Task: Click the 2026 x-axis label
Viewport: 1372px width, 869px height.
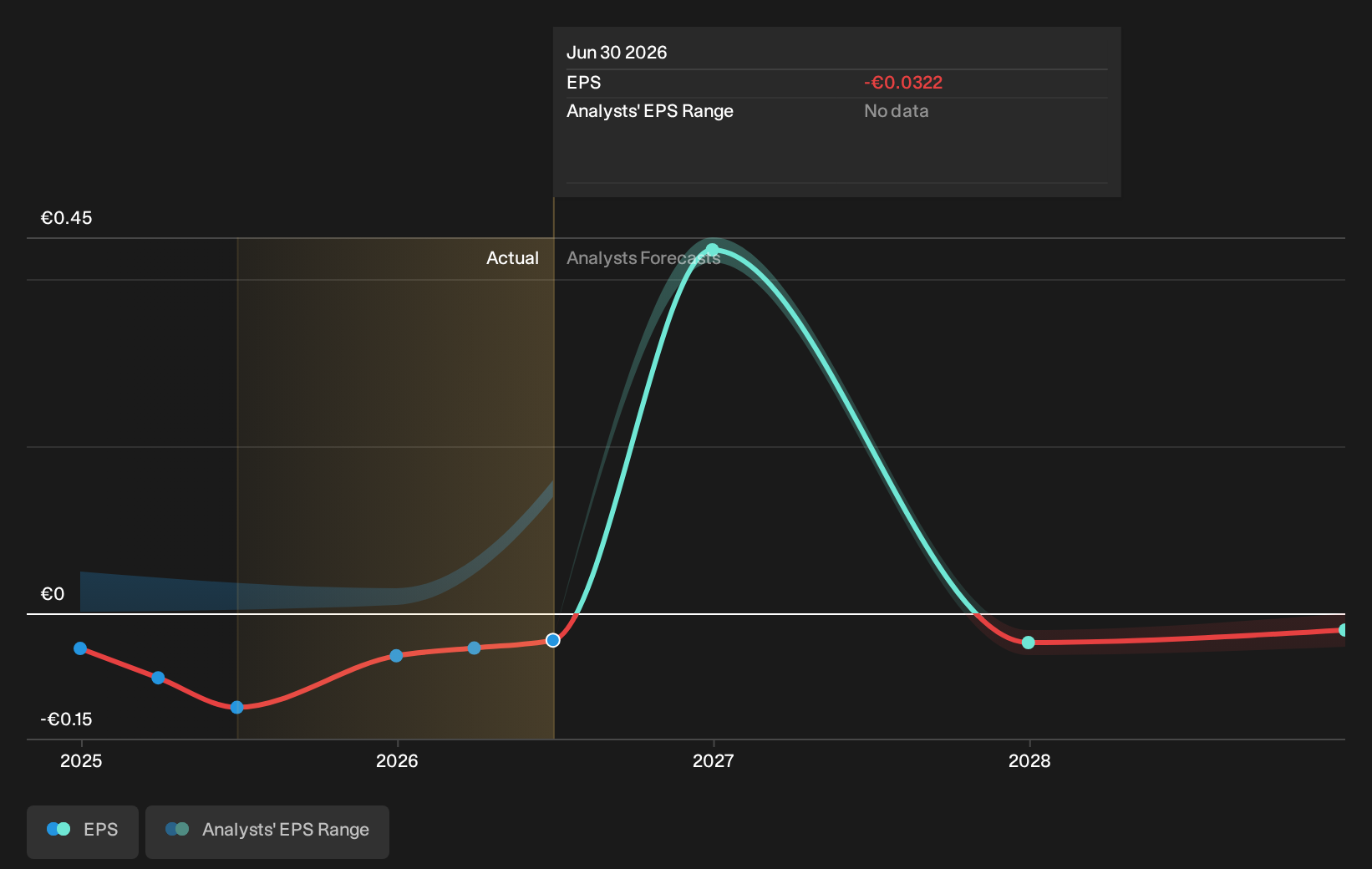Action: click(x=397, y=761)
